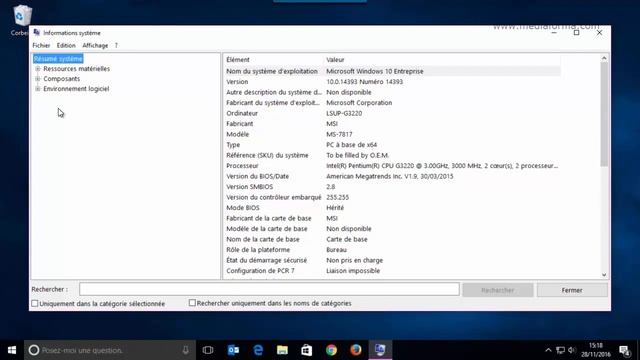Select Environnement logiciel tree item
Screen dimensions: 640x360
click(x=76, y=89)
